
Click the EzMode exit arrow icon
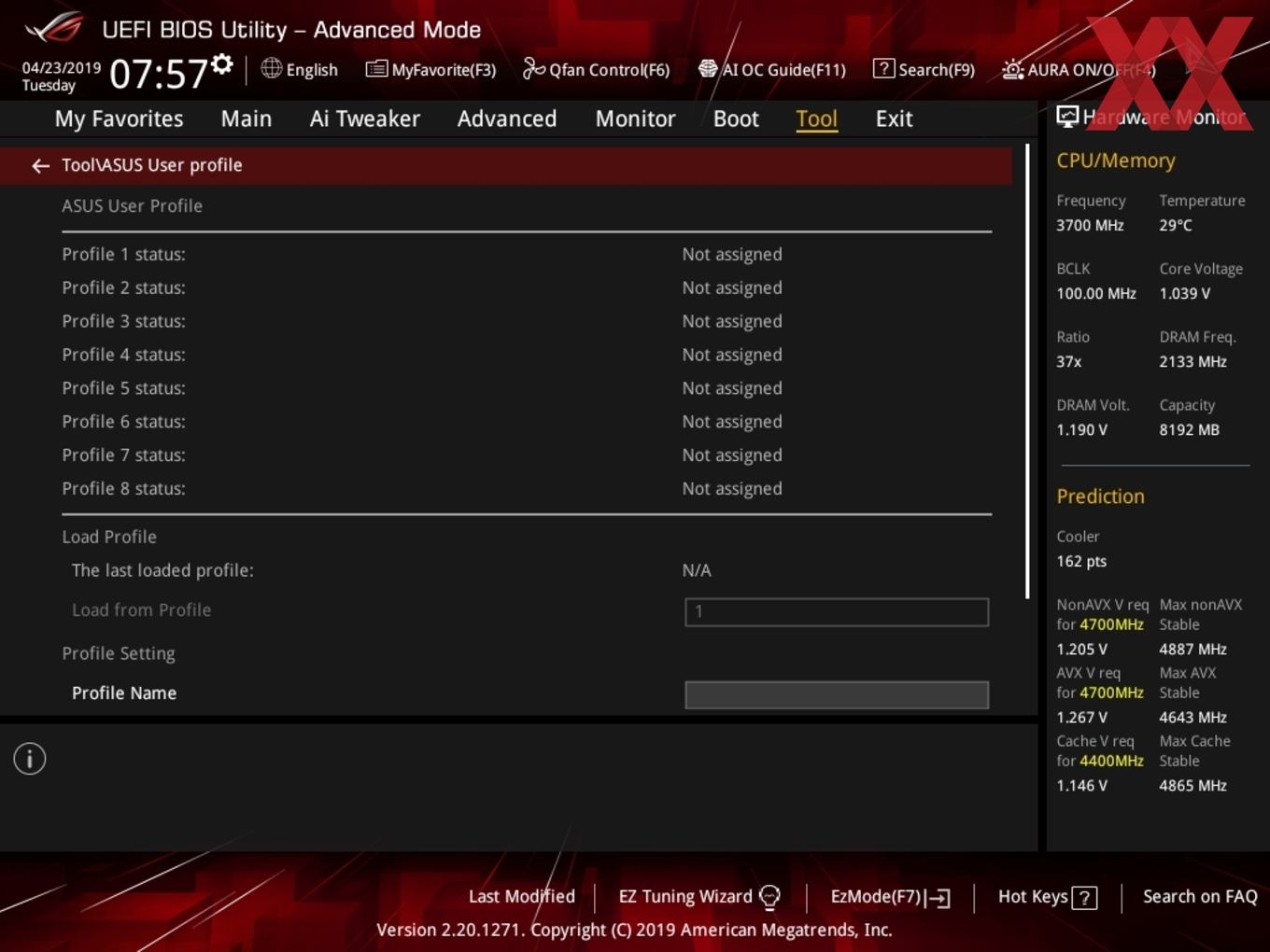(938, 898)
